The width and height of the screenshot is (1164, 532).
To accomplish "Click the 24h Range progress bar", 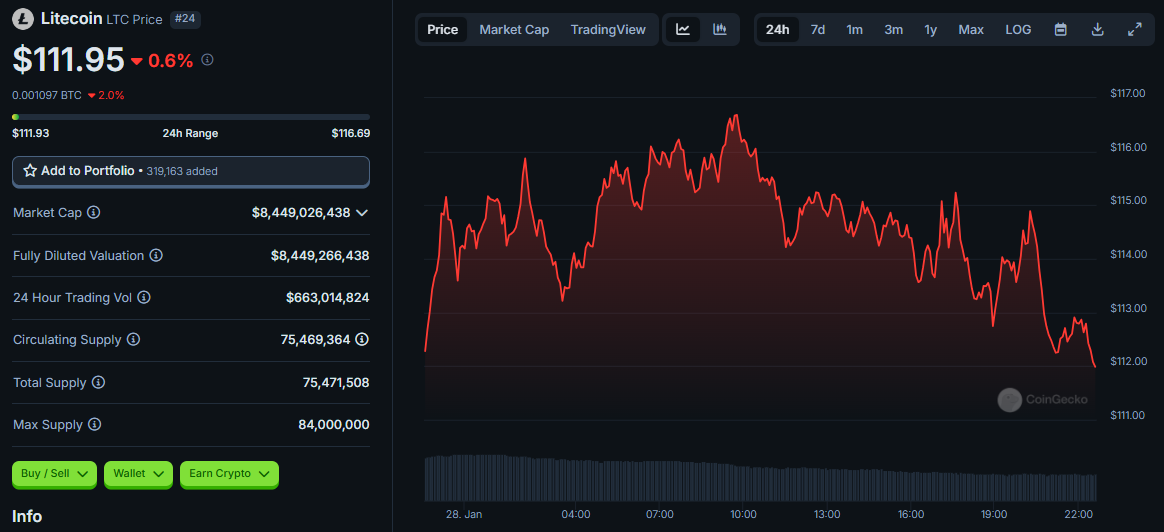I will coord(191,116).
